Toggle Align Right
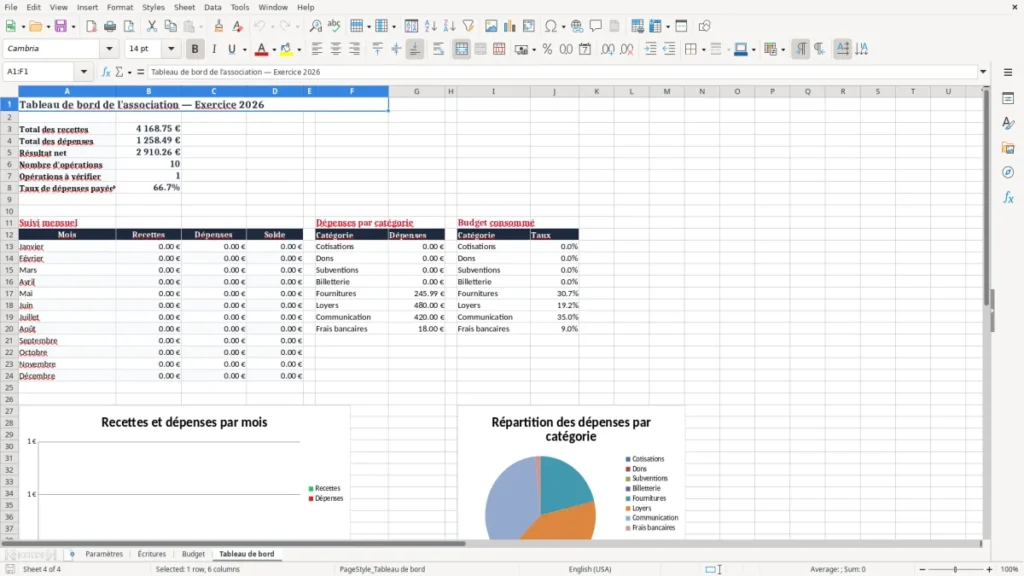 click(355, 49)
